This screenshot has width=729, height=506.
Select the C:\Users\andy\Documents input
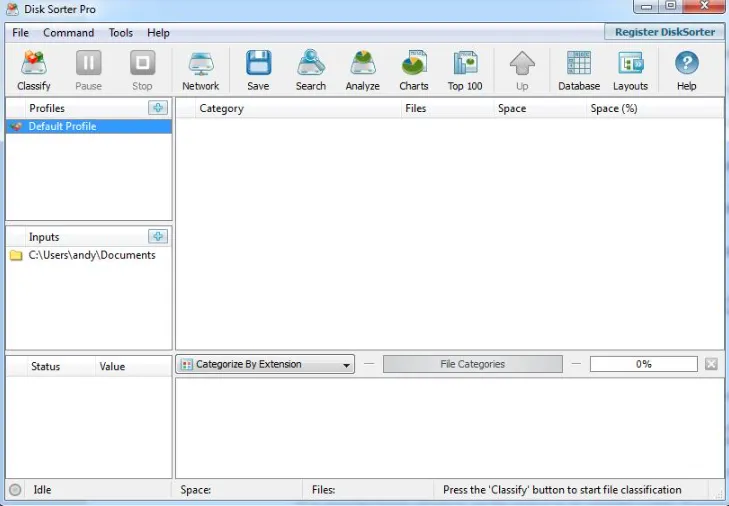point(88,255)
